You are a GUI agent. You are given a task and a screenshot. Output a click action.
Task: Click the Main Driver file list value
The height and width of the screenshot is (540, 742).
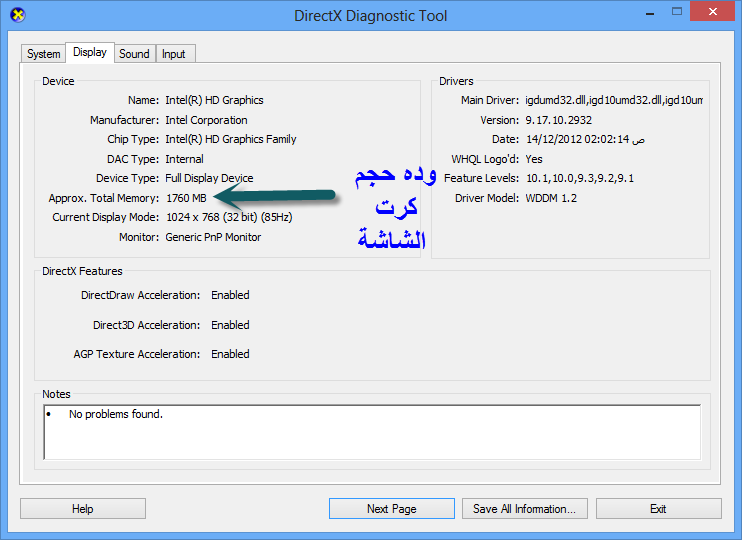pyautogui.click(x=614, y=100)
